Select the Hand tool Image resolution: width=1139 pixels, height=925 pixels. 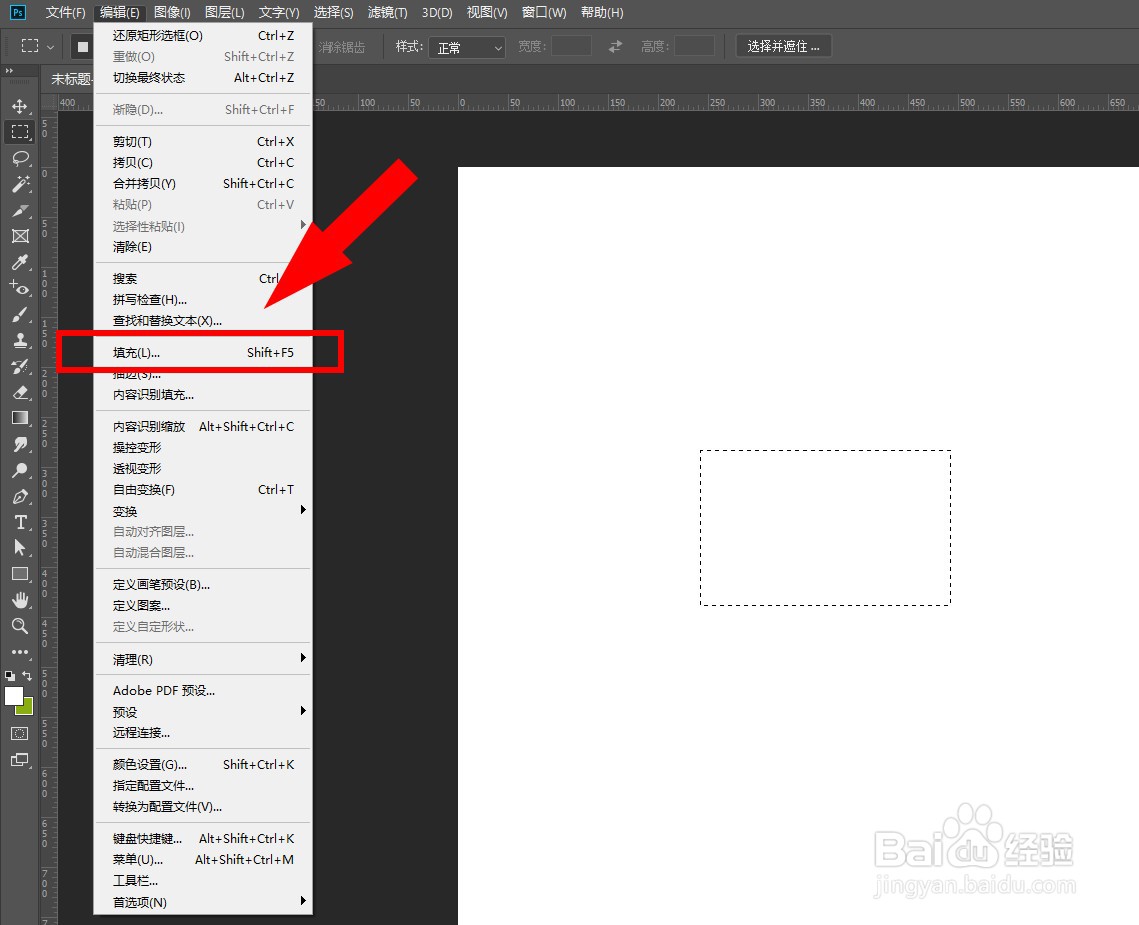20,600
